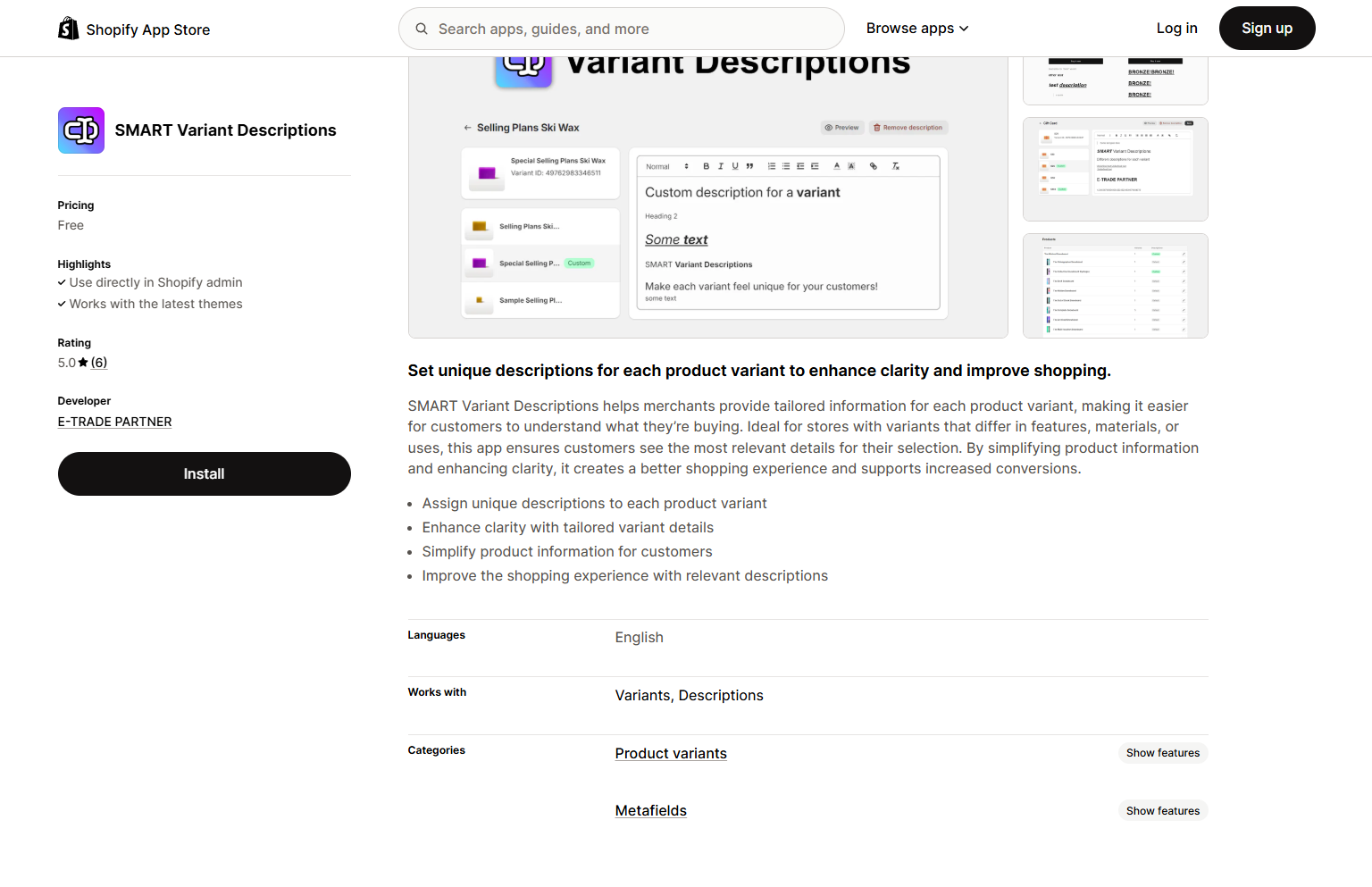Expand the Browse apps chevron arrow

[x=964, y=29]
